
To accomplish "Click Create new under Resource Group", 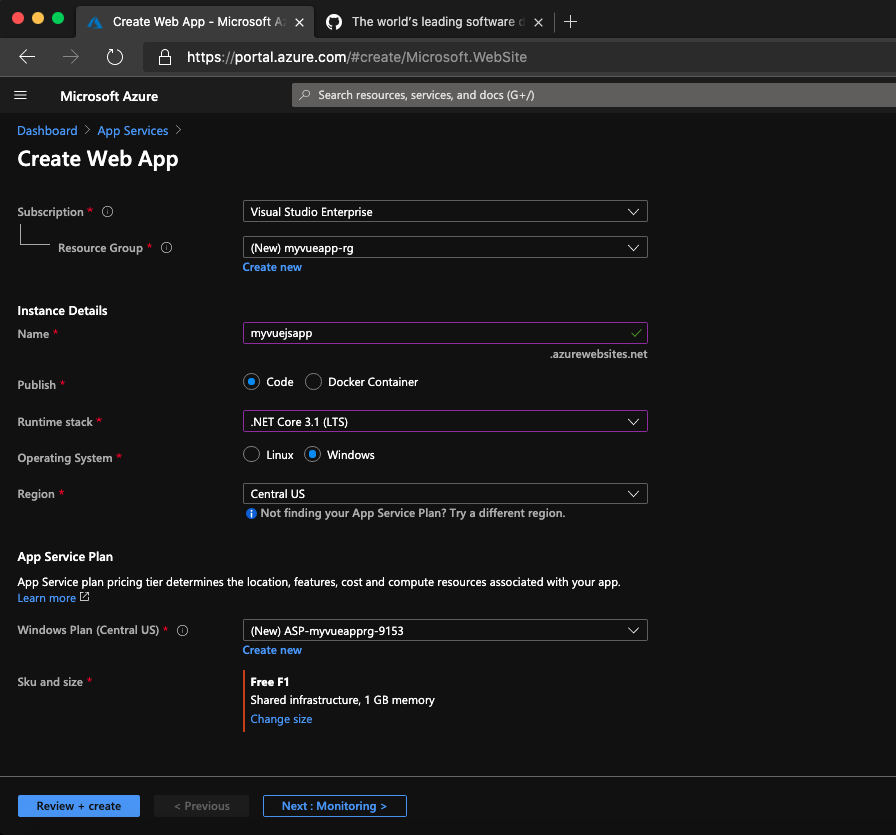I will click(x=272, y=267).
